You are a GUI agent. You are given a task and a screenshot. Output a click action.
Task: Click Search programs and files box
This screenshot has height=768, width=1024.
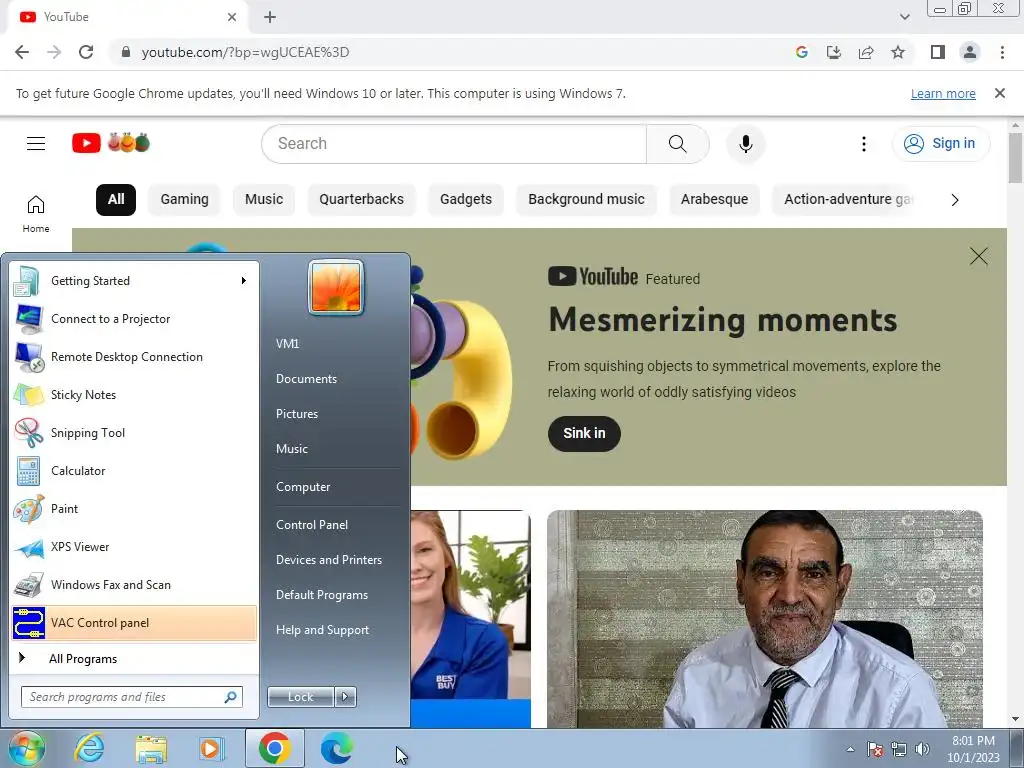click(132, 697)
